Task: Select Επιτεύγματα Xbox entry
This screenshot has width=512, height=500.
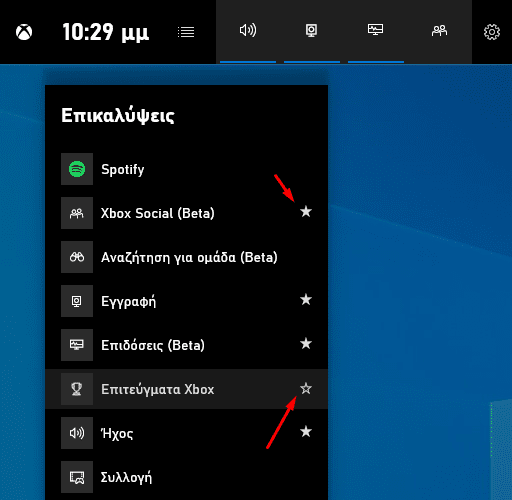Action: click(186, 389)
